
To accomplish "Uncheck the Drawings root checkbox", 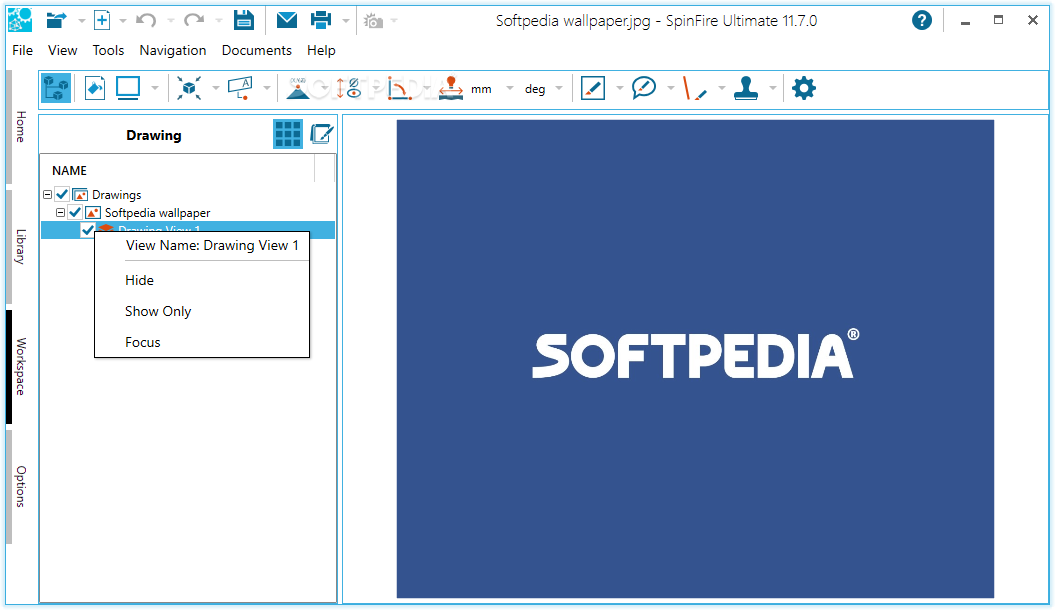I will 62,194.
